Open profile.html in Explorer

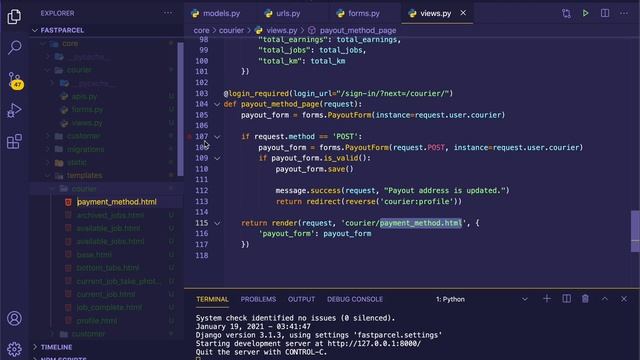97,321
